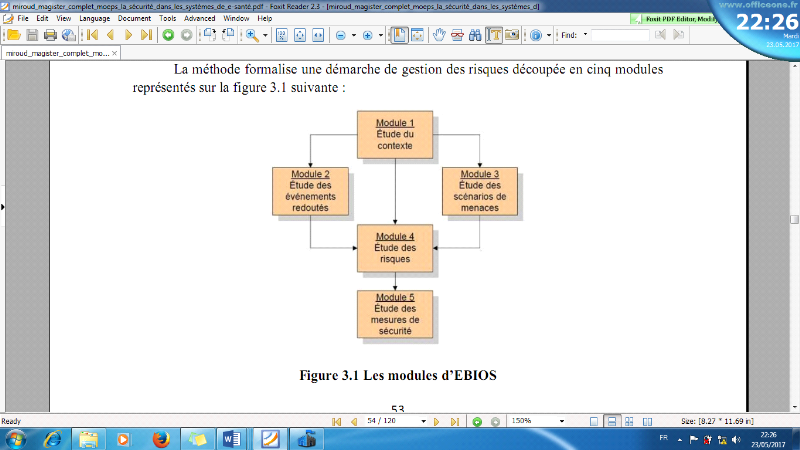The image size is (800, 450).
Task: Click the minus Zoom Out button
Action: (341, 35)
